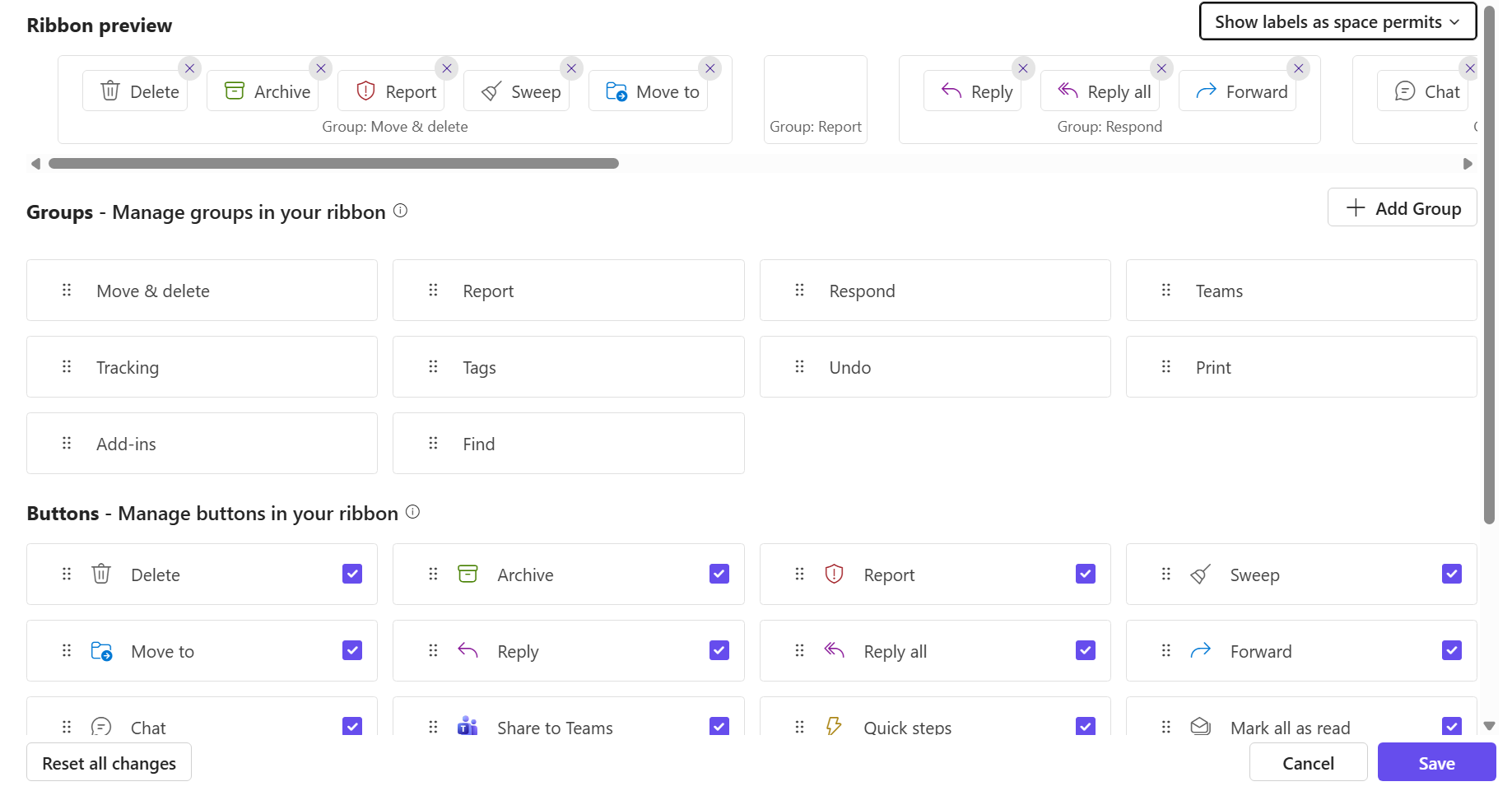Uncheck the Delete button checkbox
The image size is (1512, 791).
(x=352, y=574)
